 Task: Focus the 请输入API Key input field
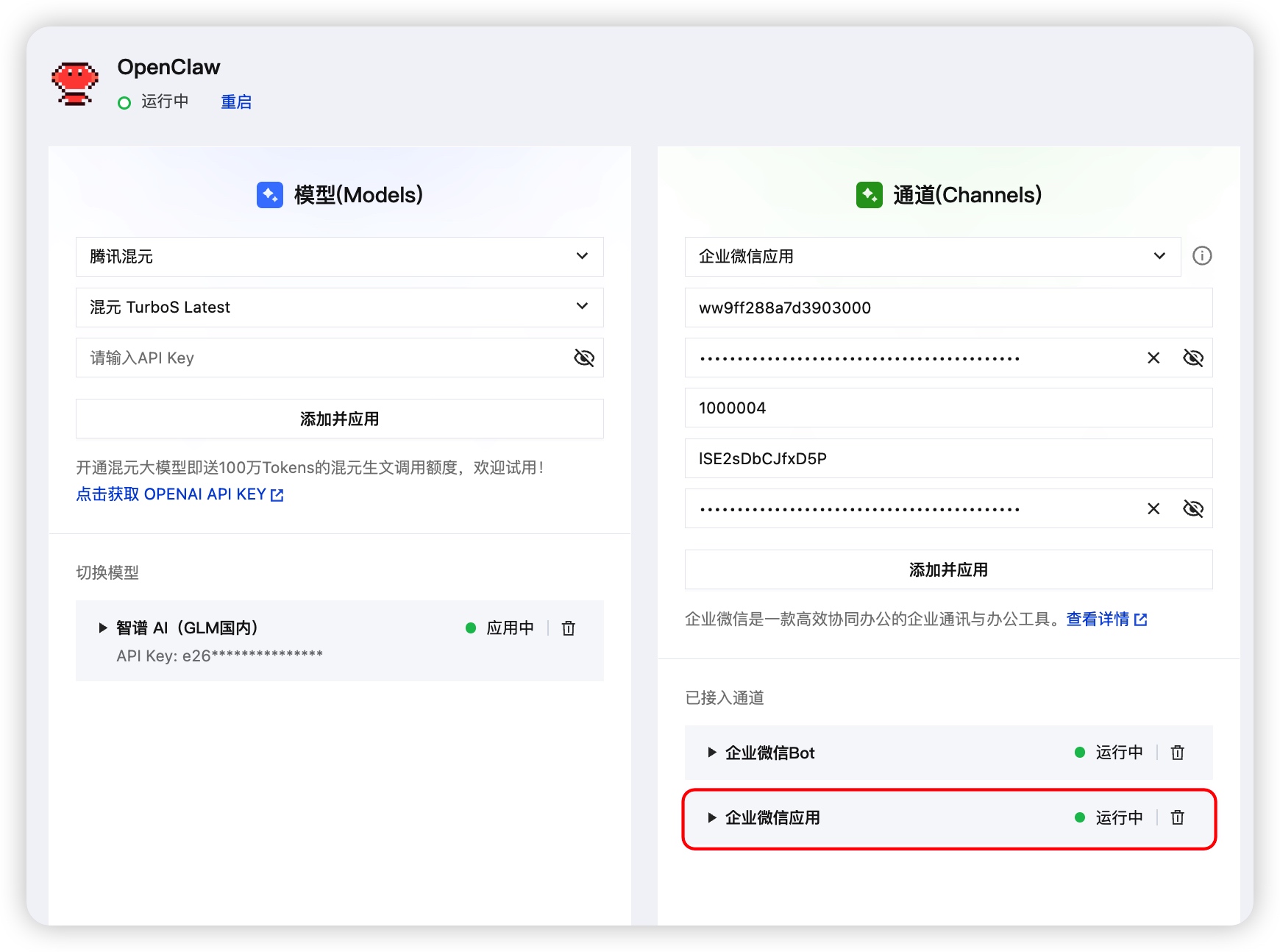(340, 358)
